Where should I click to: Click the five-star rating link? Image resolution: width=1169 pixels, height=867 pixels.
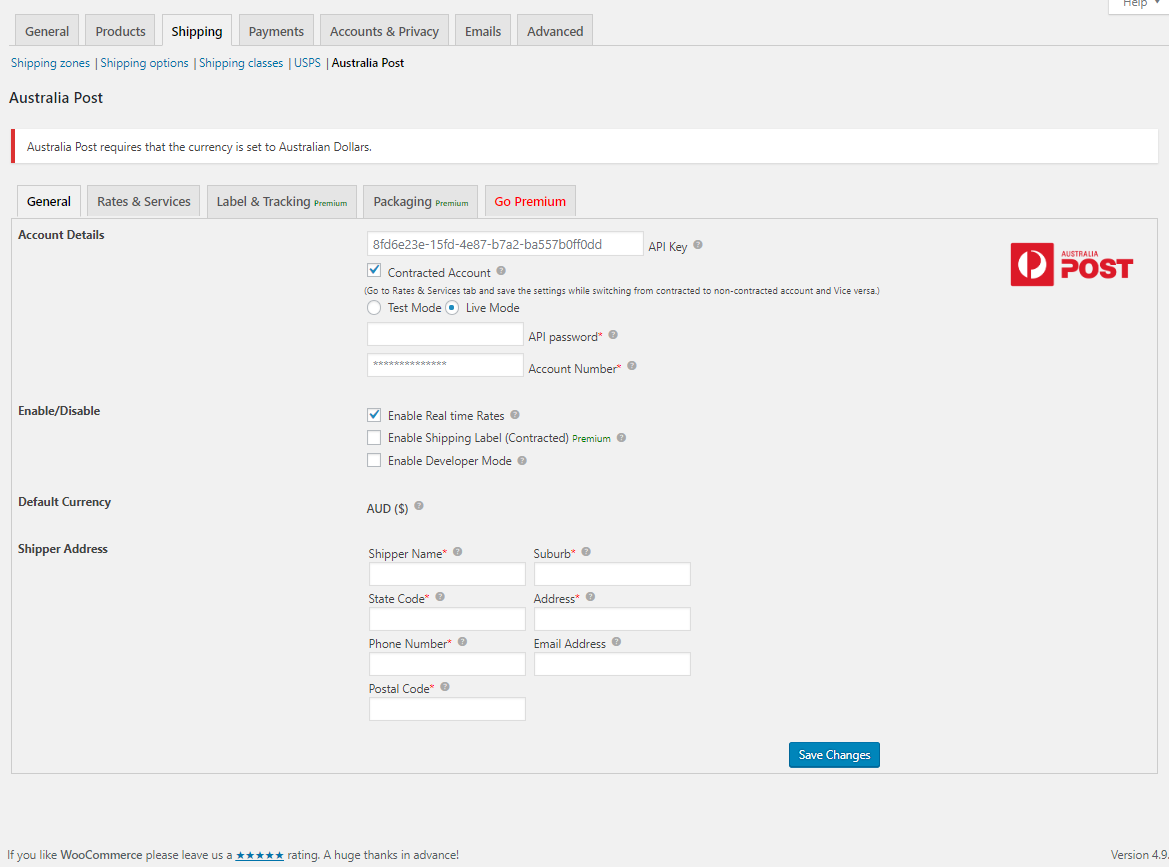point(259,855)
